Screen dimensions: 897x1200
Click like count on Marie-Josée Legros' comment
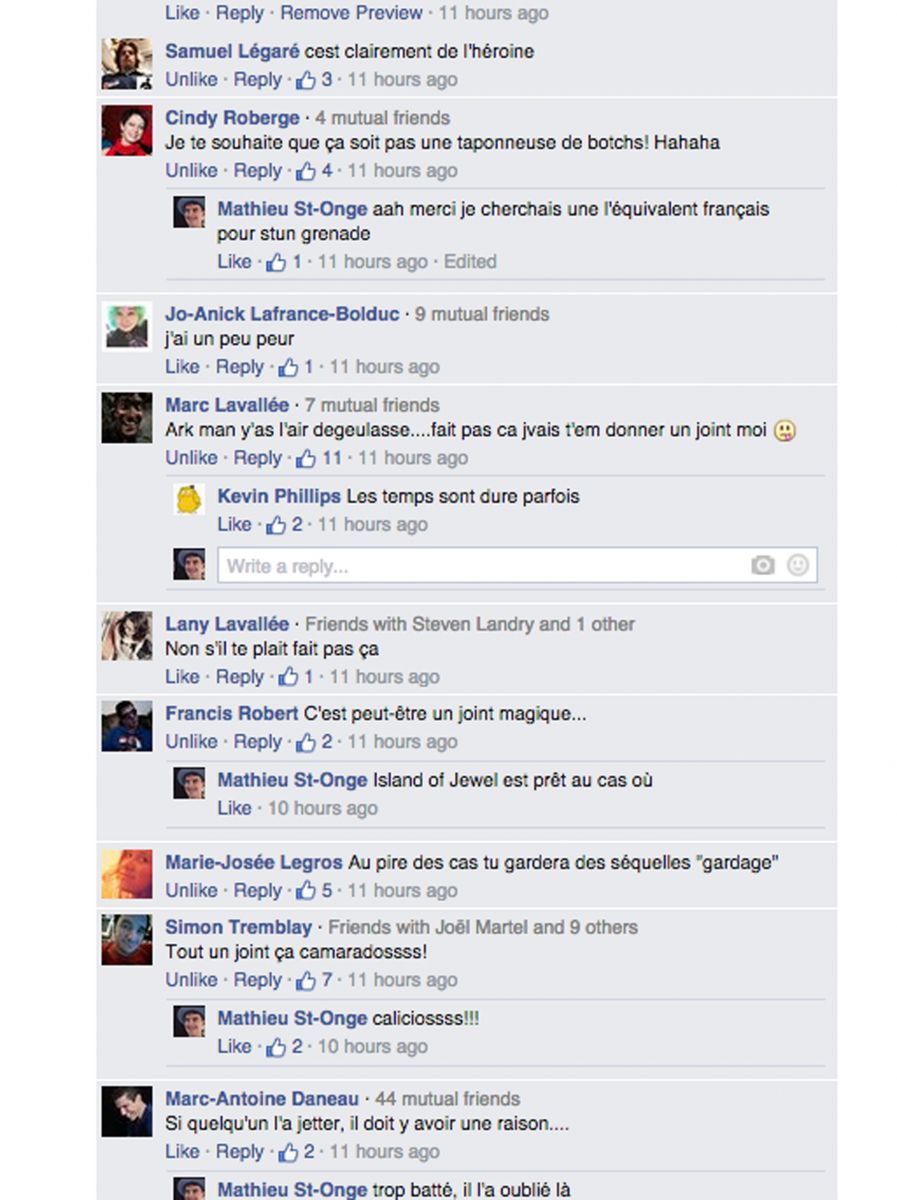click(314, 891)
